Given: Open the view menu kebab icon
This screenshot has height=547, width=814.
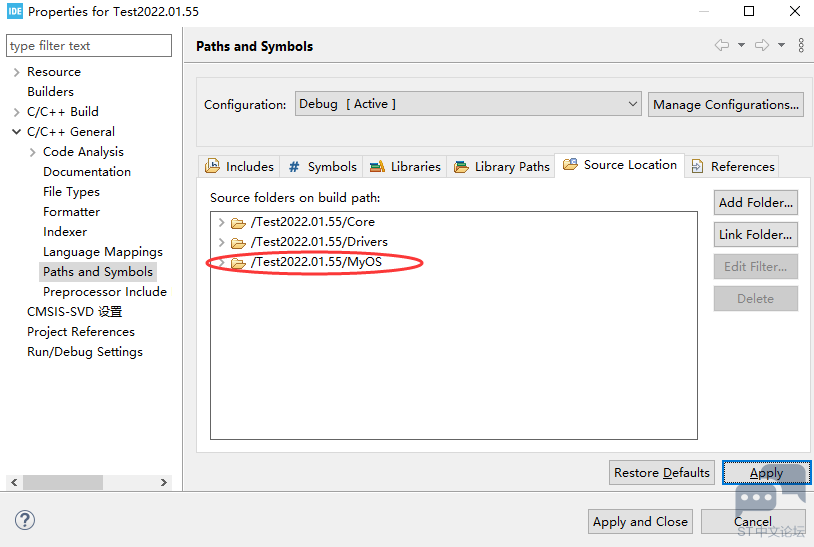Looking at the screenshot, I should (801, 46).
